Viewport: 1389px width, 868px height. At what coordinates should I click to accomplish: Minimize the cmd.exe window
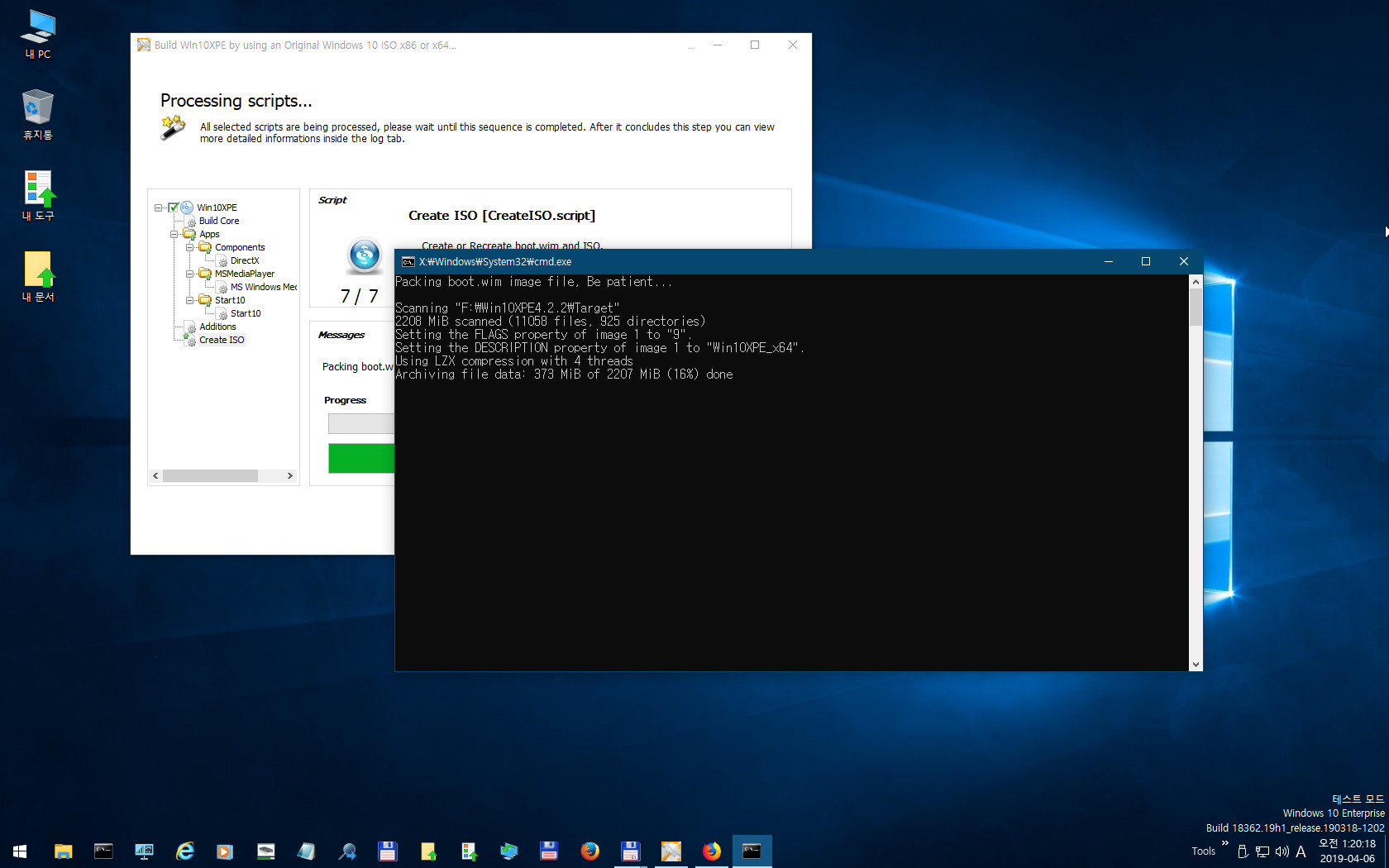point(1109,261)
